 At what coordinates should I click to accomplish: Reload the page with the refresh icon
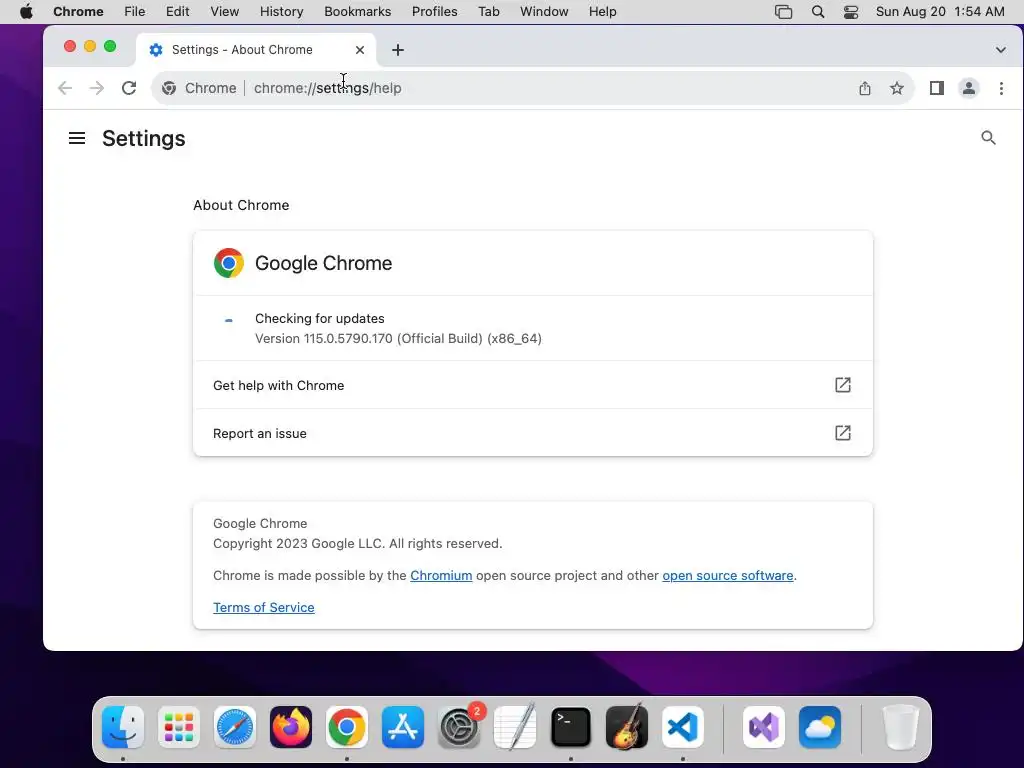[129, 88]
